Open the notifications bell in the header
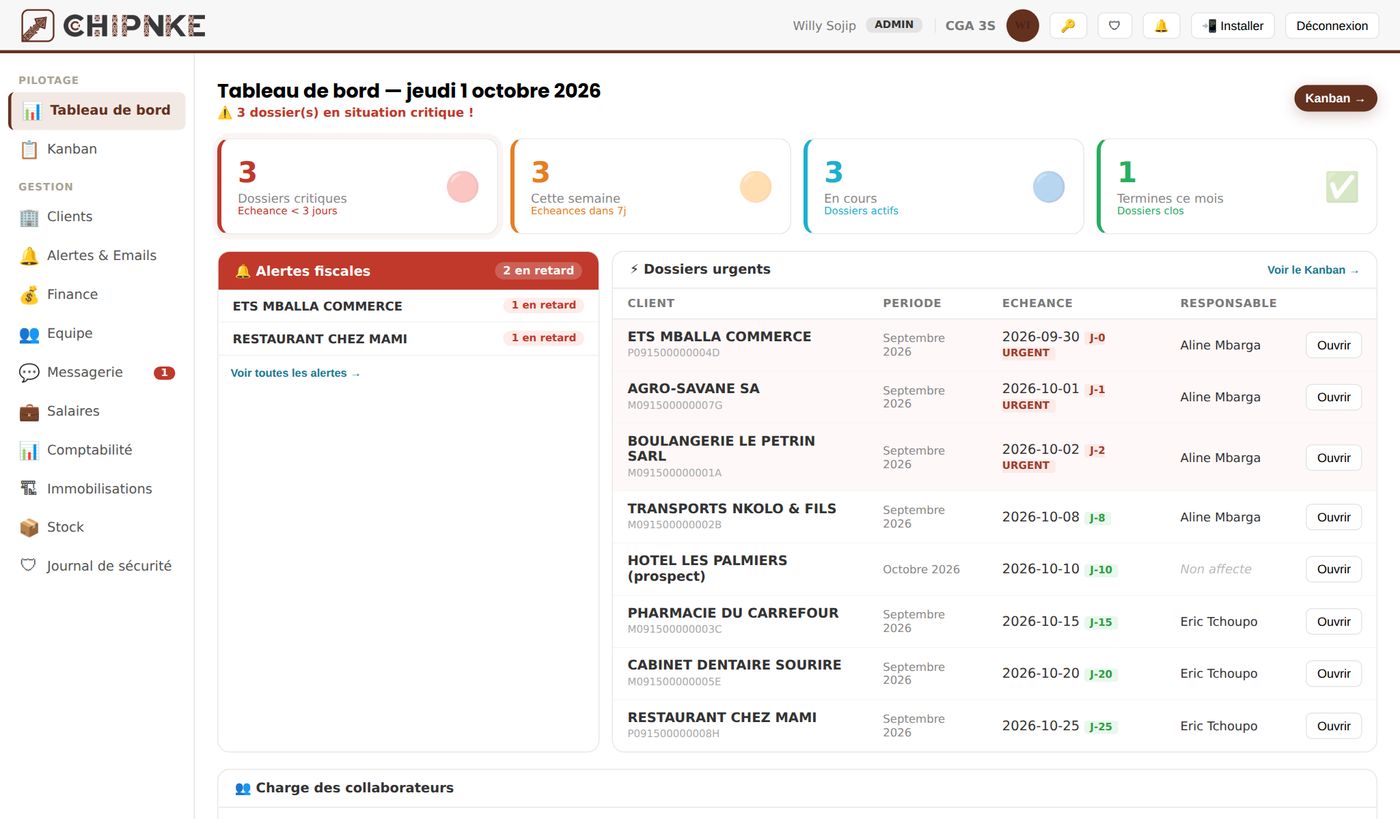Viewport: 1400px width, 819px height. point(1161,26)
